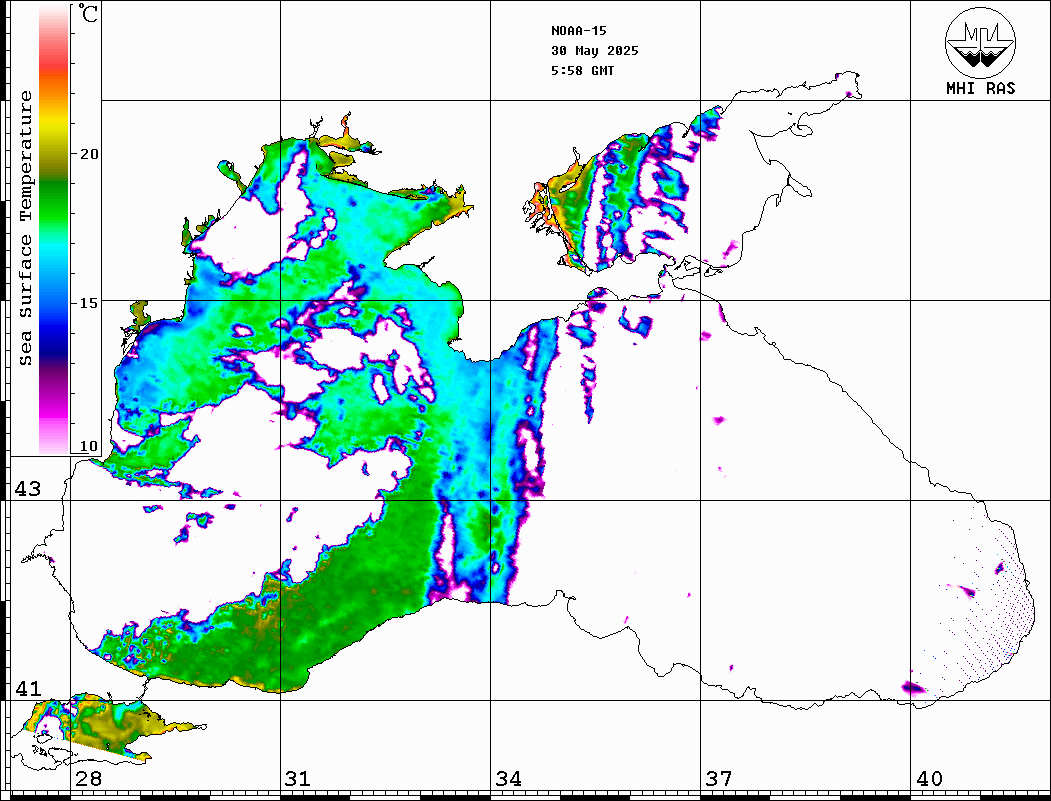The width and height of the screenshot is (1051, 801).
Task: Click longitude label '28'
Action: coord(88,778)
